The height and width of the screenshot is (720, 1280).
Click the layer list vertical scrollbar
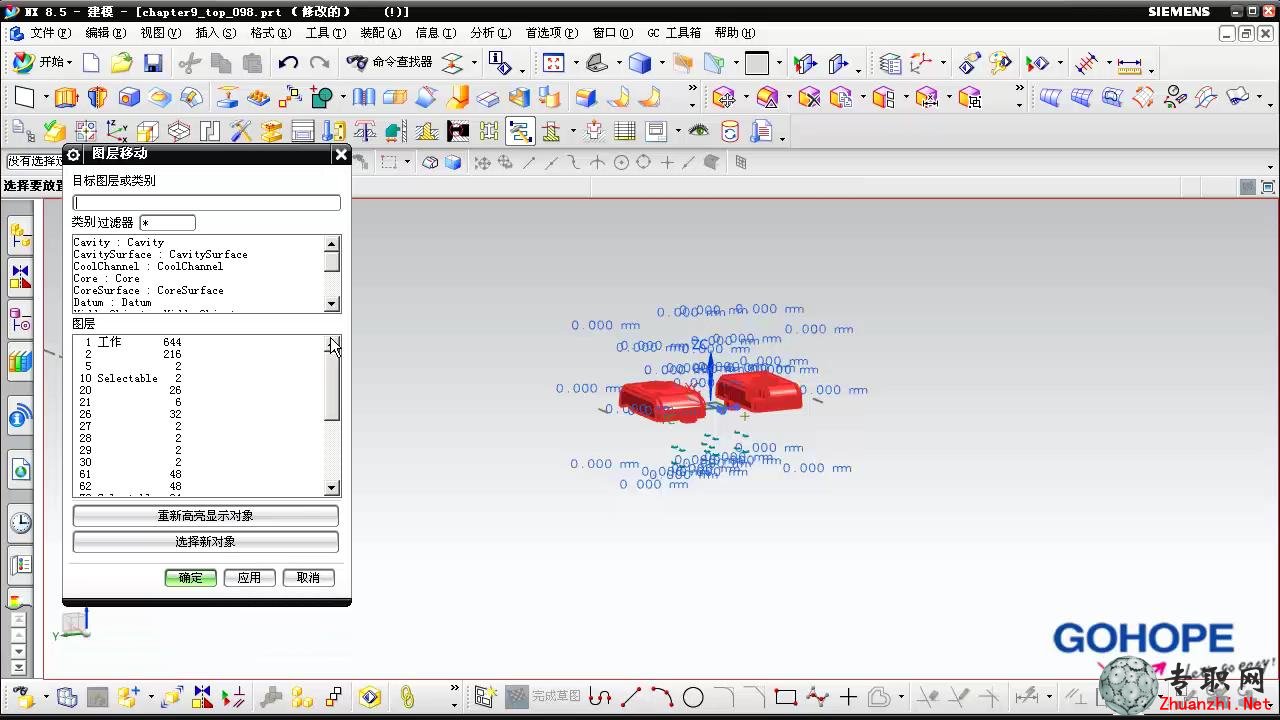[333, 416]
